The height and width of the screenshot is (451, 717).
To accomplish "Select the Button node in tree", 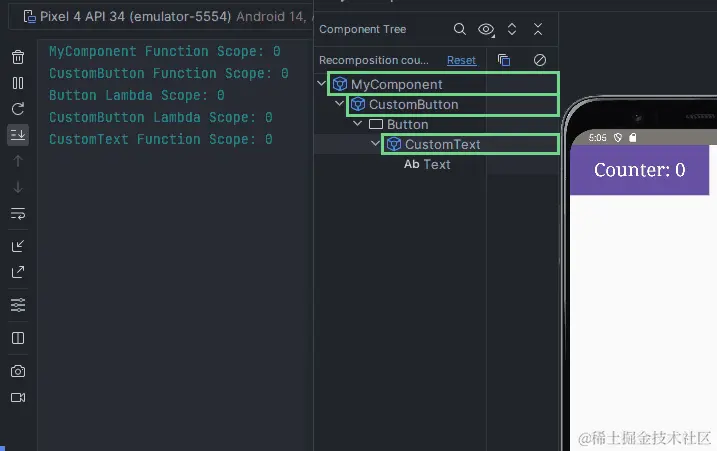I will coord(407,124).
